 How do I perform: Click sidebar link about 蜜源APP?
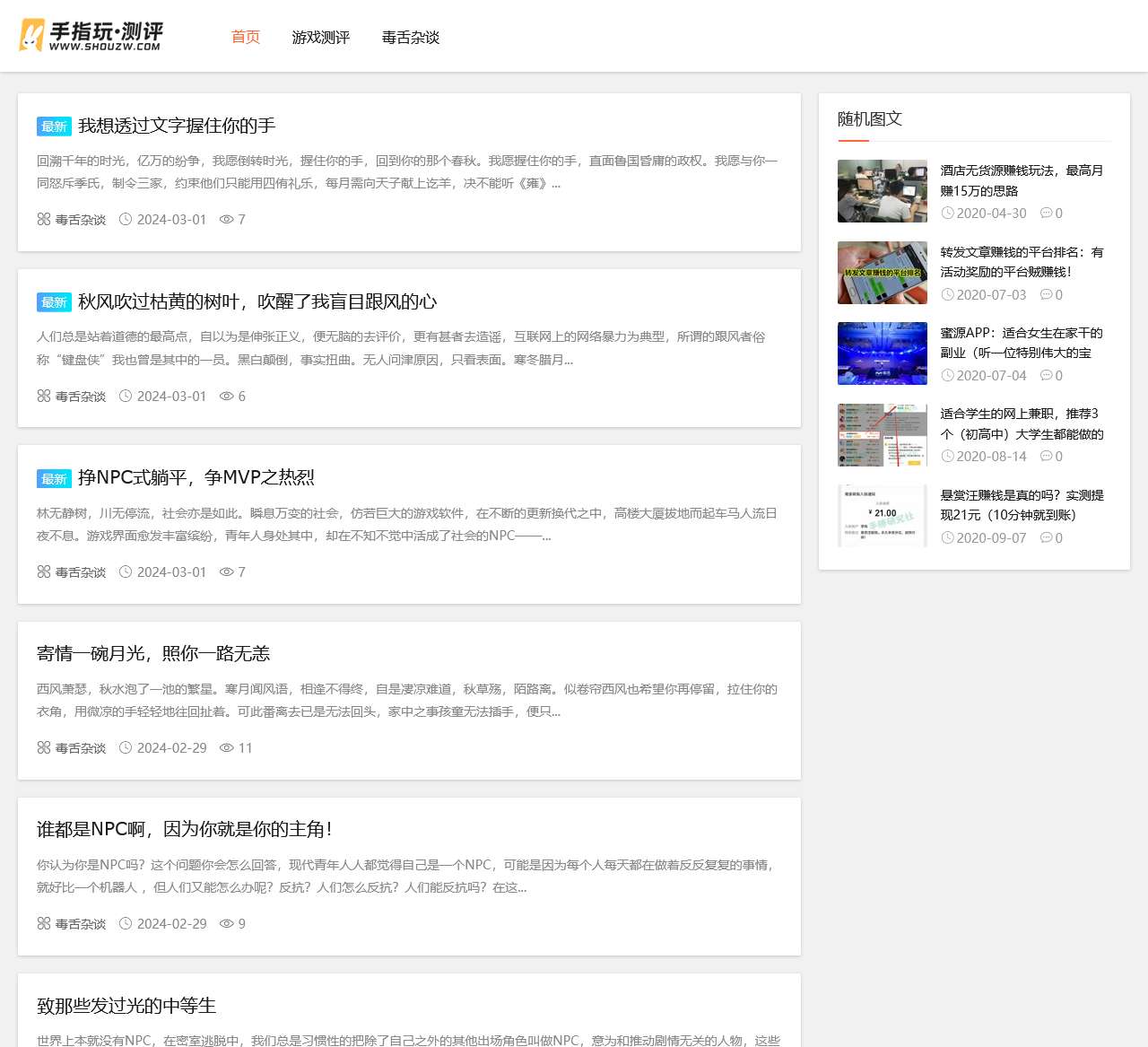(1021, 343)
